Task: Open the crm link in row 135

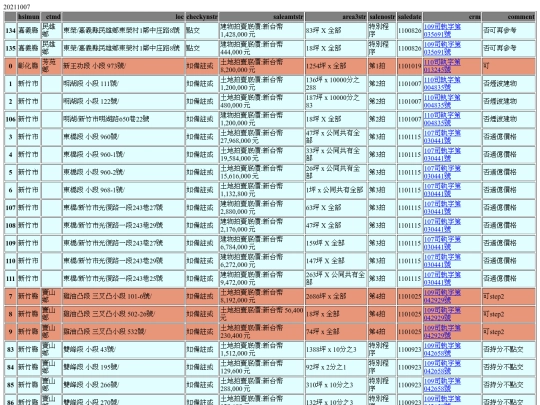Action: (x=442, y=48)
